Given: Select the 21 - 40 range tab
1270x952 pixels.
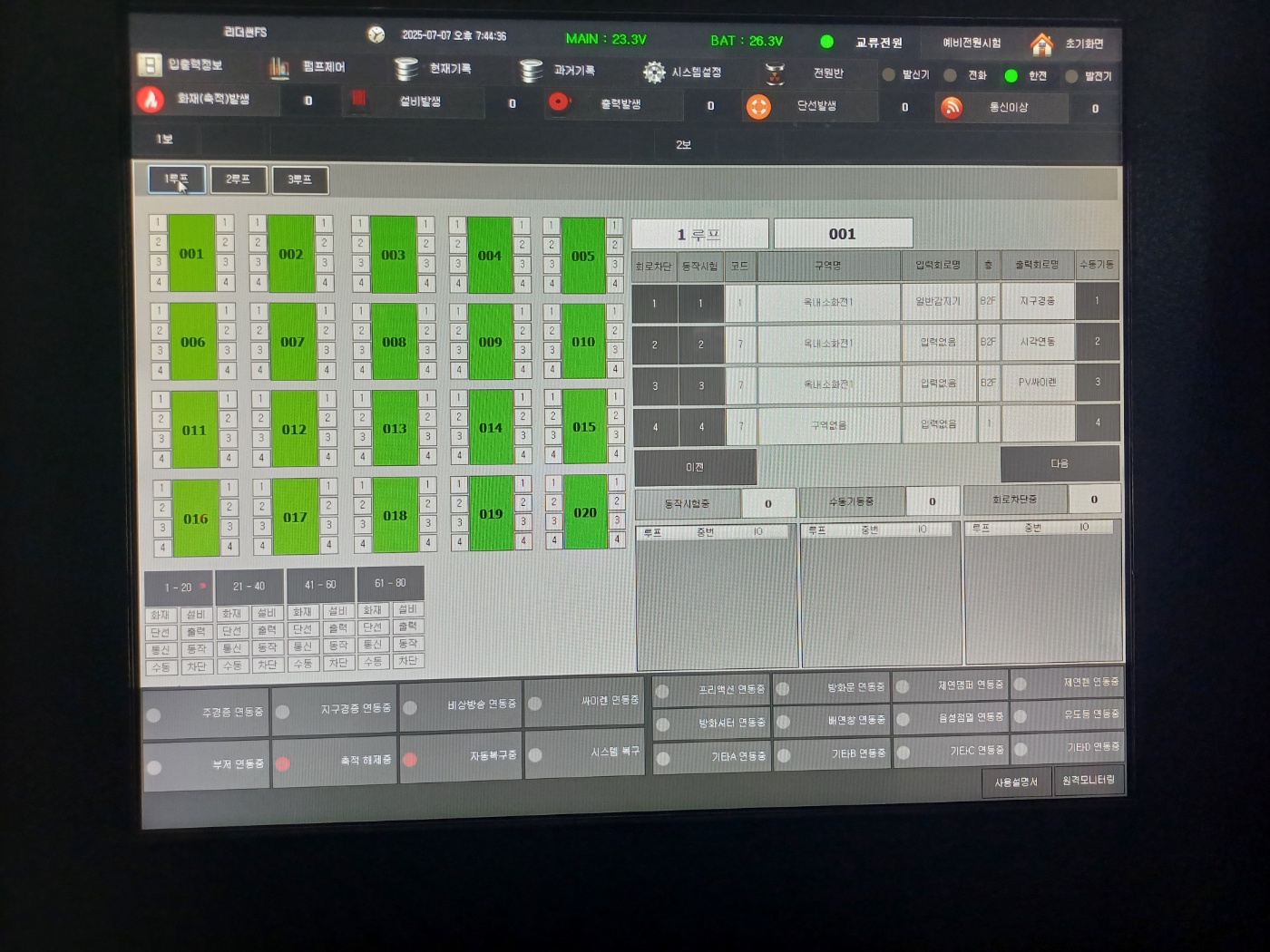Looking at the screenshot, I should [x=248, y=587].
